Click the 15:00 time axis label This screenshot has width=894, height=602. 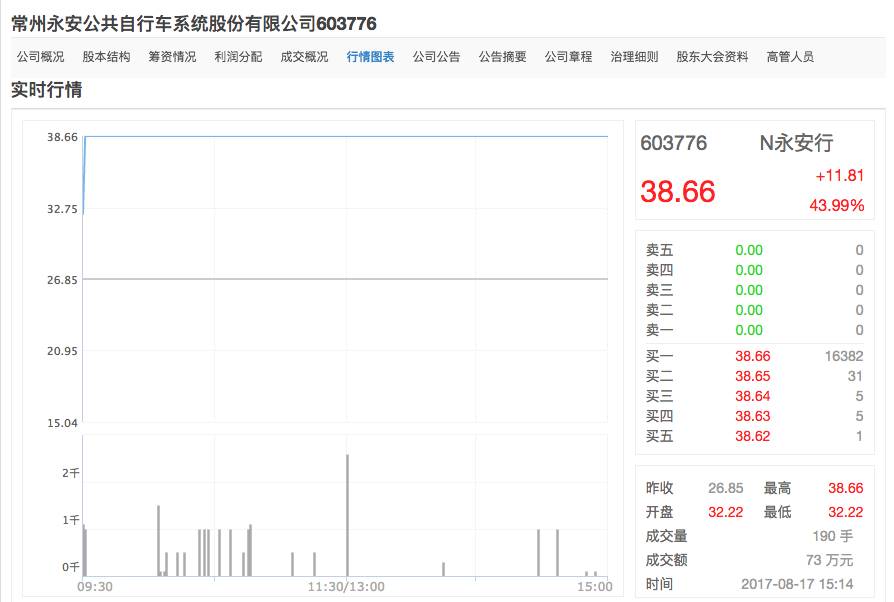[595, 587]
